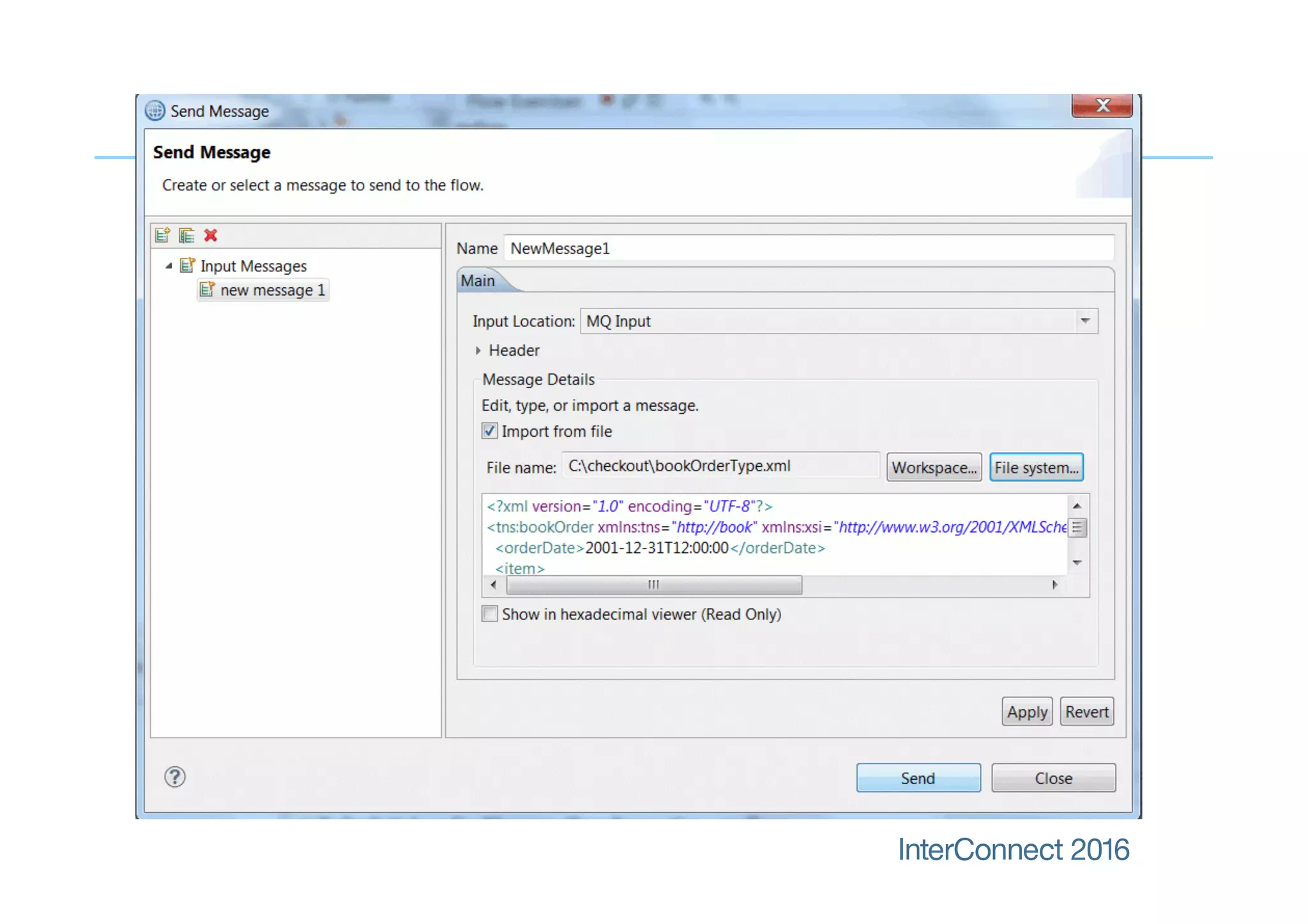
Task: Click the Workspace... button
Action: (933, 467)
